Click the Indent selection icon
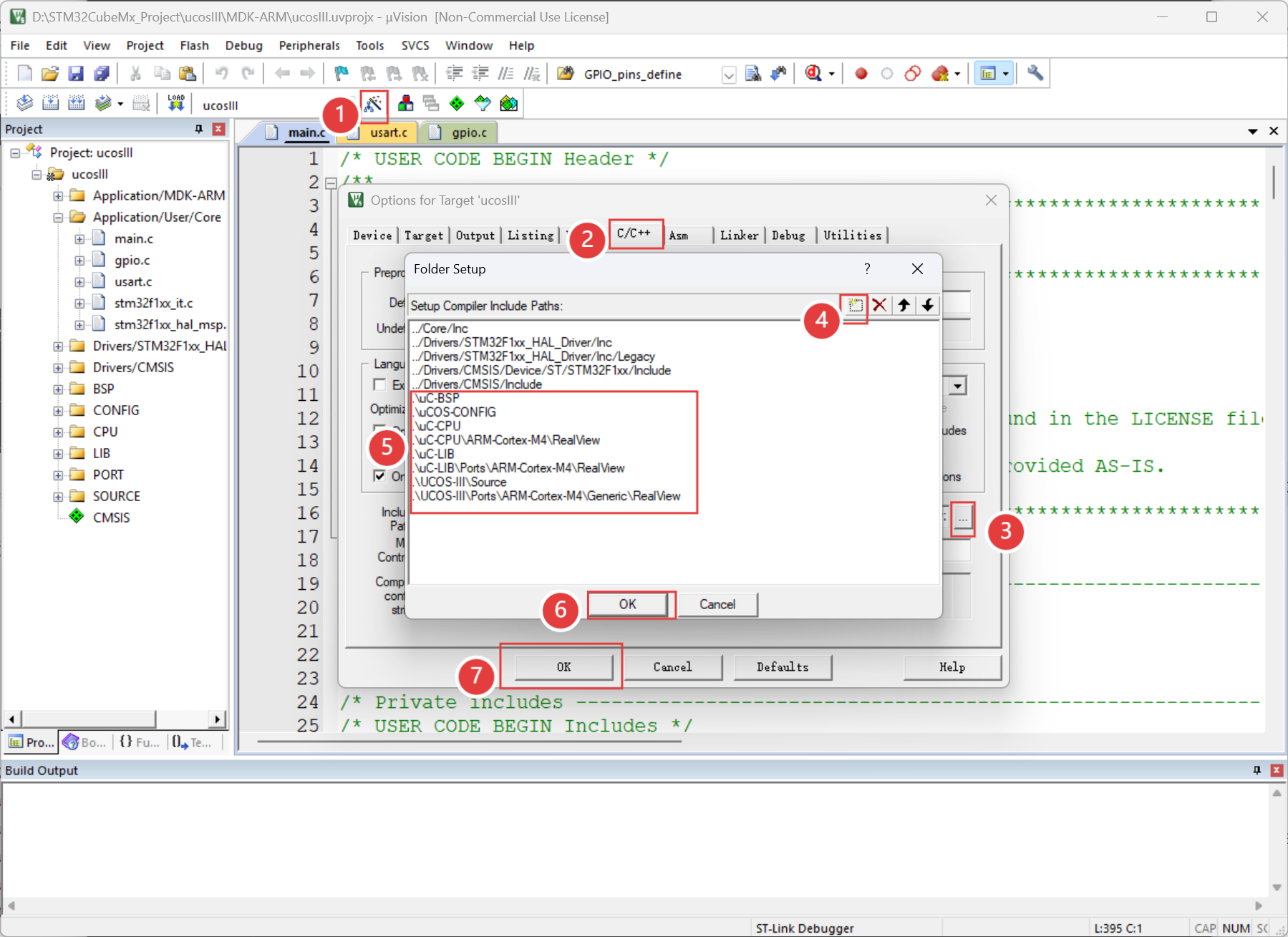 pos(454,74)
